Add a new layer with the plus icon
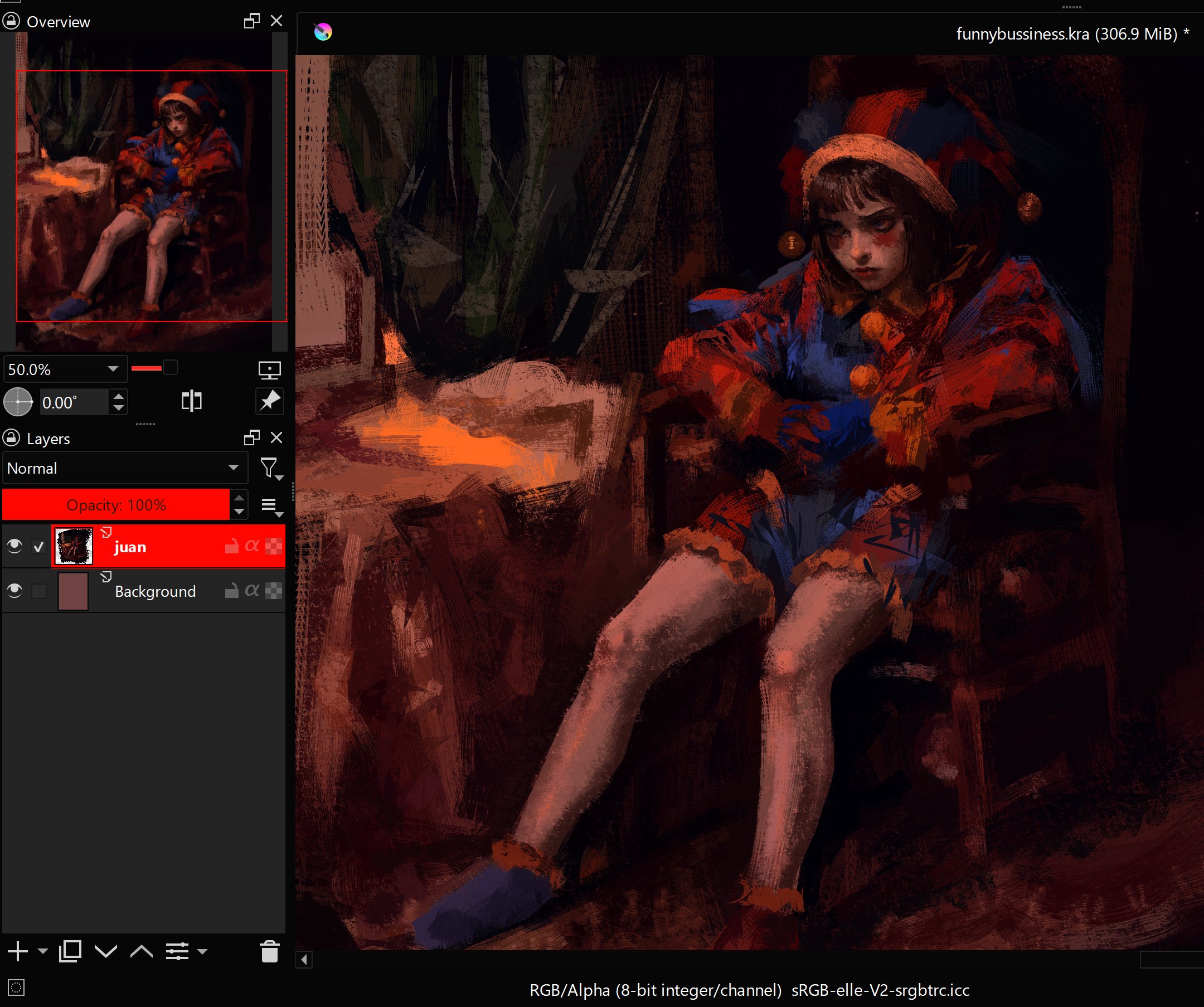 click(18, 951)
